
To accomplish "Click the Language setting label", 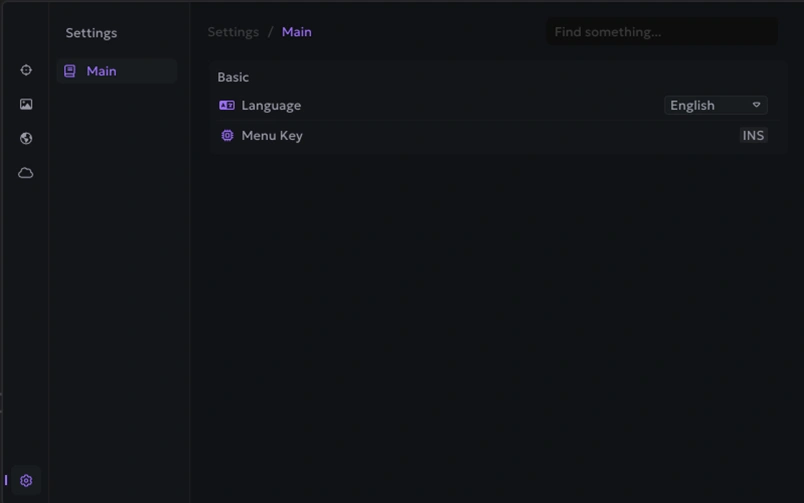I will coord(271,105).
